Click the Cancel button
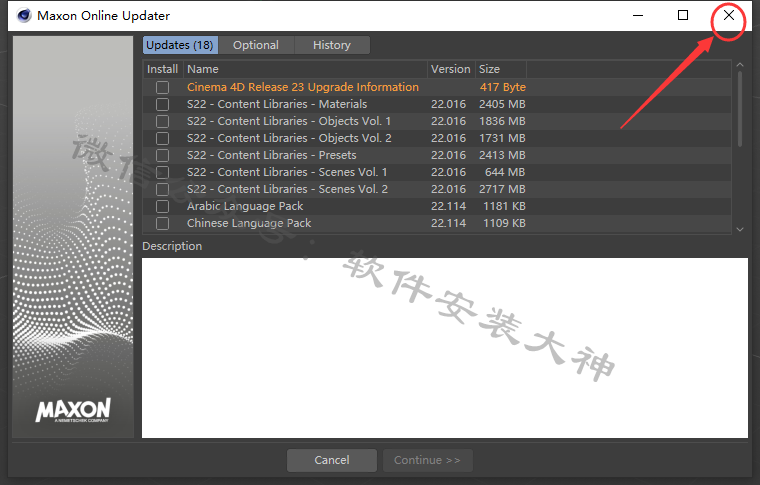 (332, 460)
